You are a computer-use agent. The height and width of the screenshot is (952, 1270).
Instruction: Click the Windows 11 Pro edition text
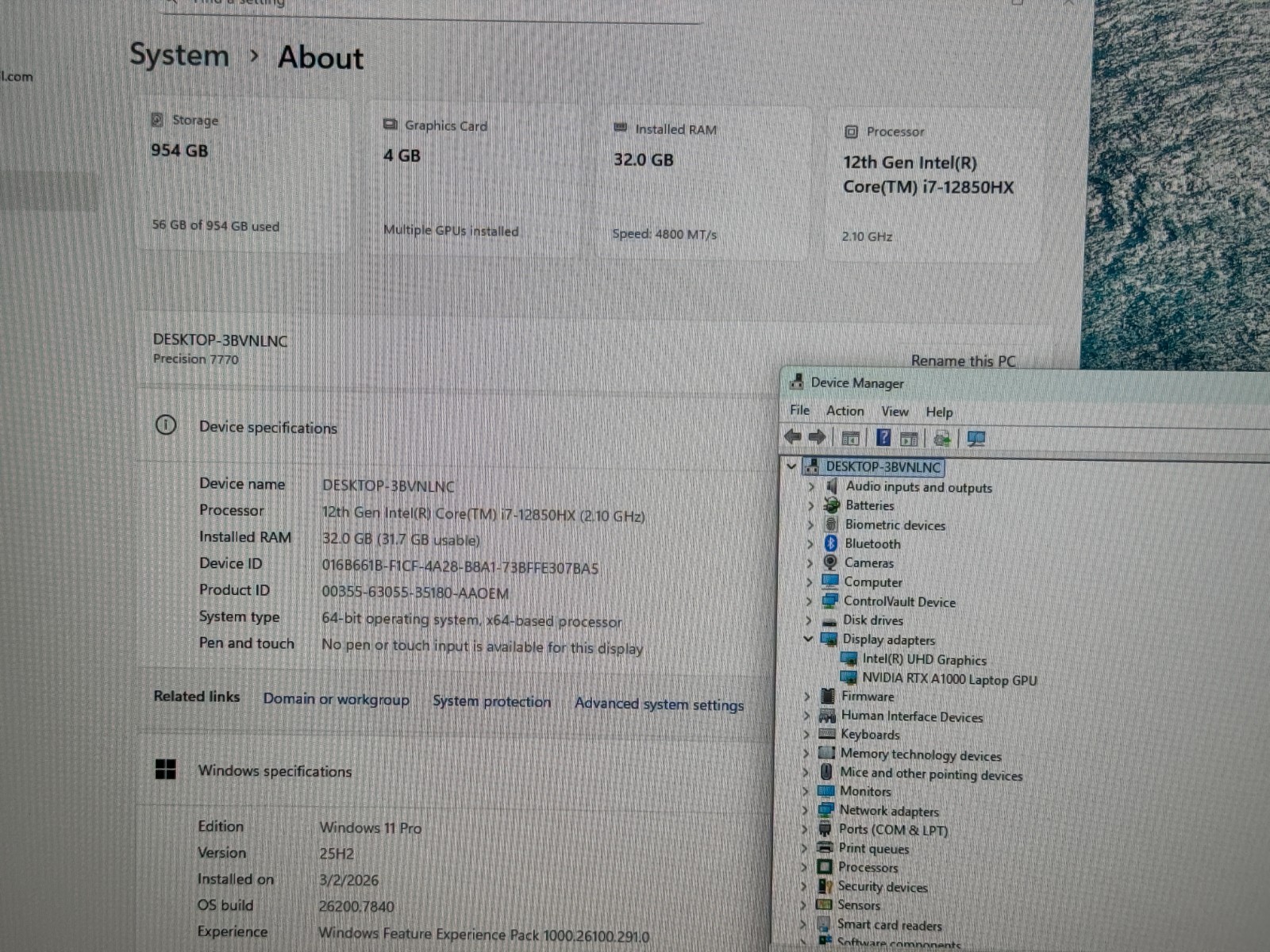tap(370, 827)
